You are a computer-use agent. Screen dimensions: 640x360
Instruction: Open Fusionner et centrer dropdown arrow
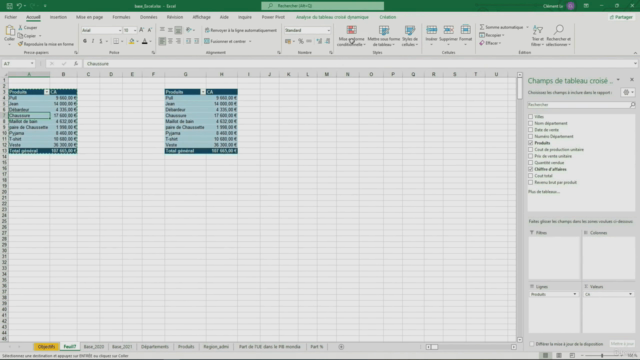click(250, 41)
